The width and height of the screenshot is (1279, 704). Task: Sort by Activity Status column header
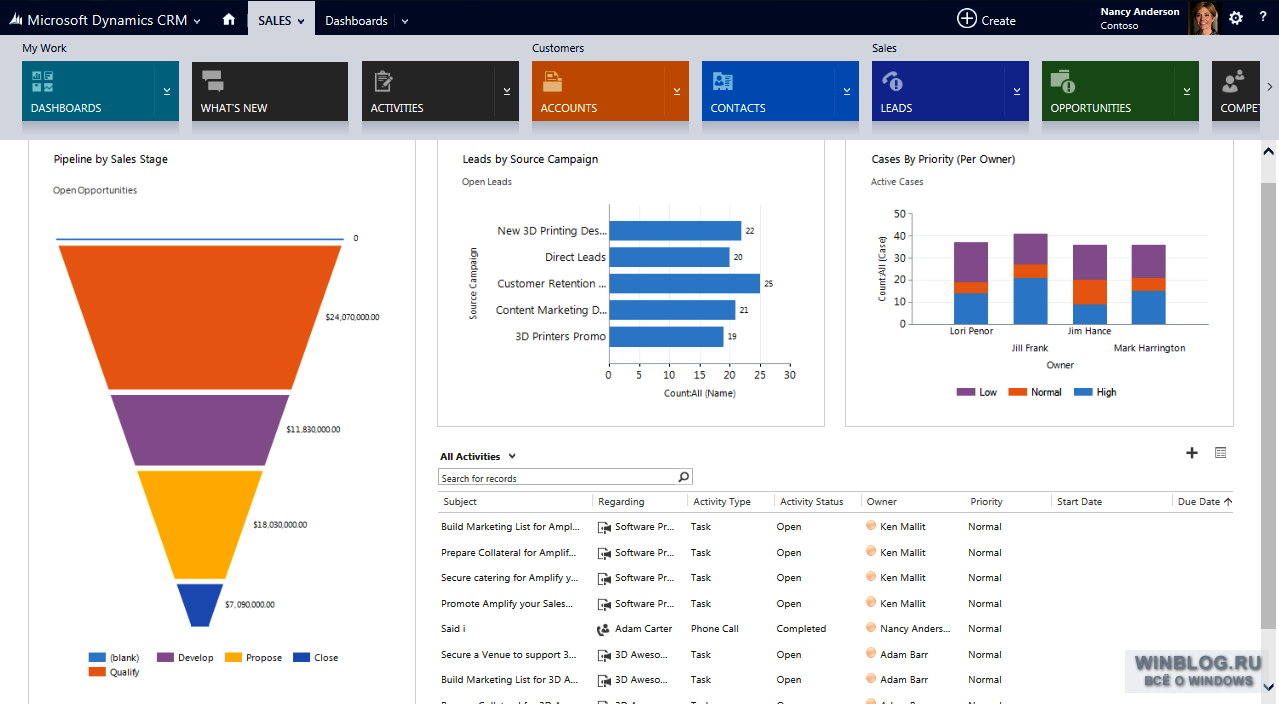coord(811,502)
